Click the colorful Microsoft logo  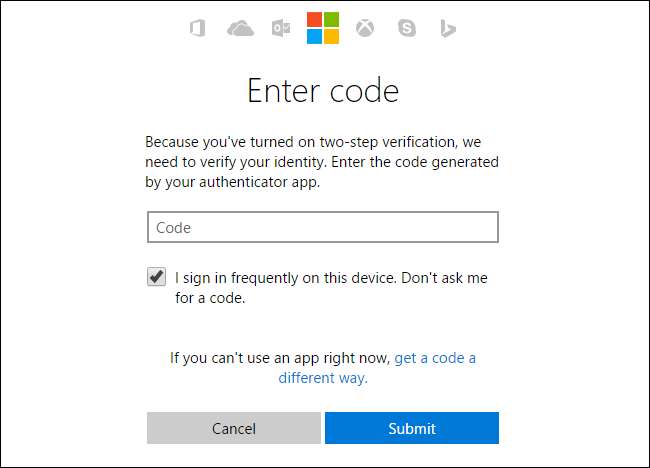pyautogui.click(x=323, y=28)
